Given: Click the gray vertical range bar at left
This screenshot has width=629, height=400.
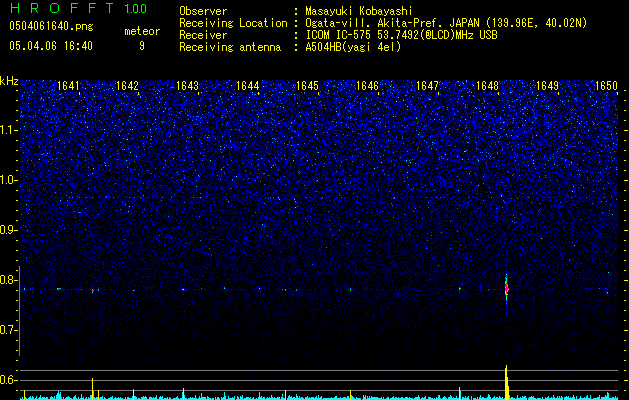Looking at the screenshot, I should click(20, 311).
